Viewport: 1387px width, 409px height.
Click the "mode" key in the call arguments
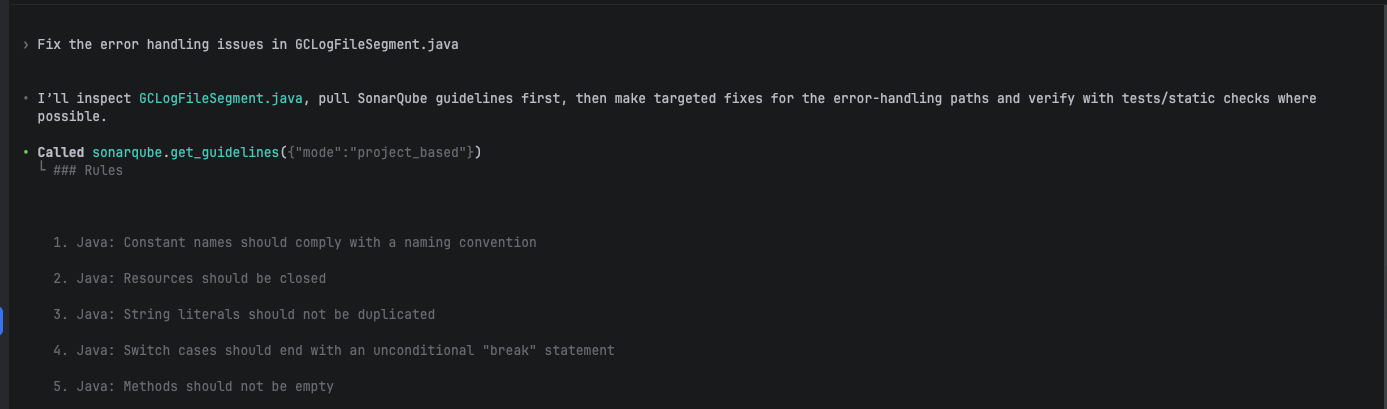pyautogui.click(x=318, y=152)
